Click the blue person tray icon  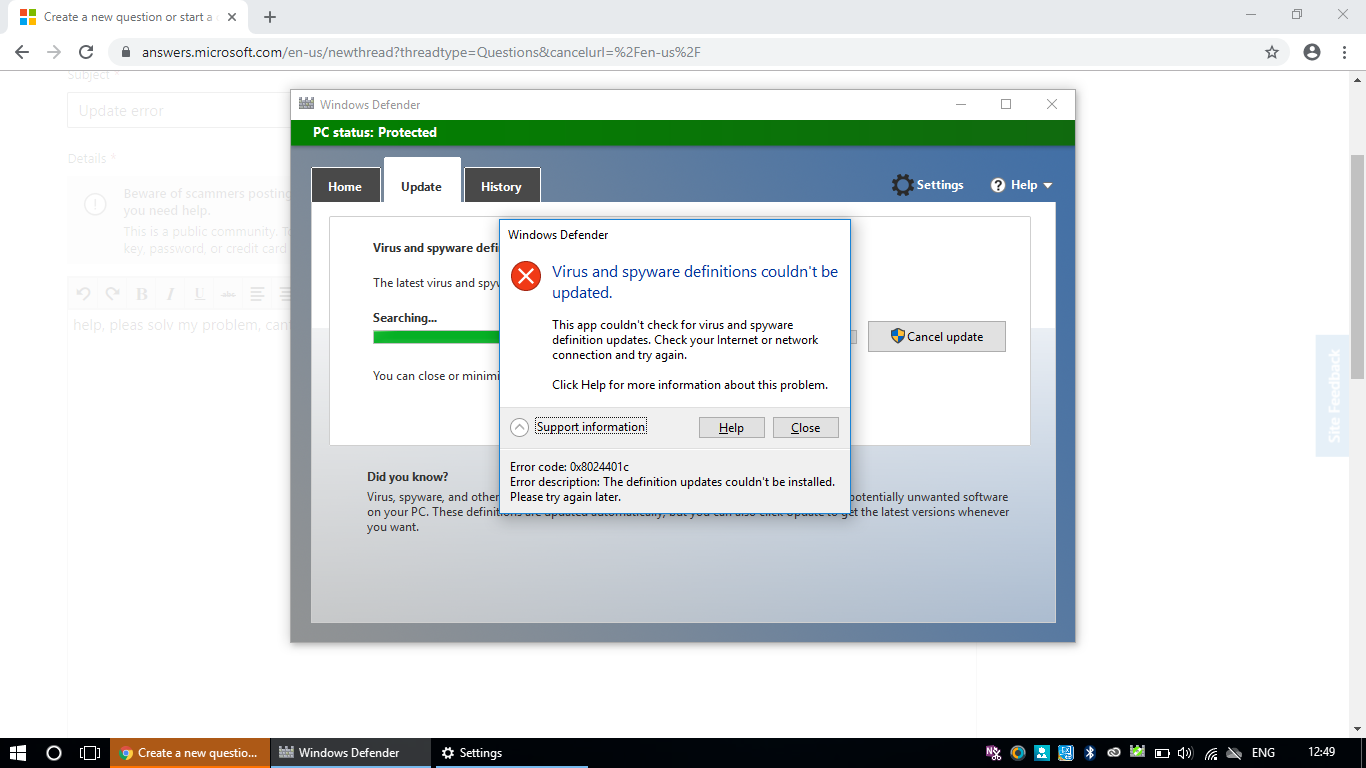(x=1042, y=753)
